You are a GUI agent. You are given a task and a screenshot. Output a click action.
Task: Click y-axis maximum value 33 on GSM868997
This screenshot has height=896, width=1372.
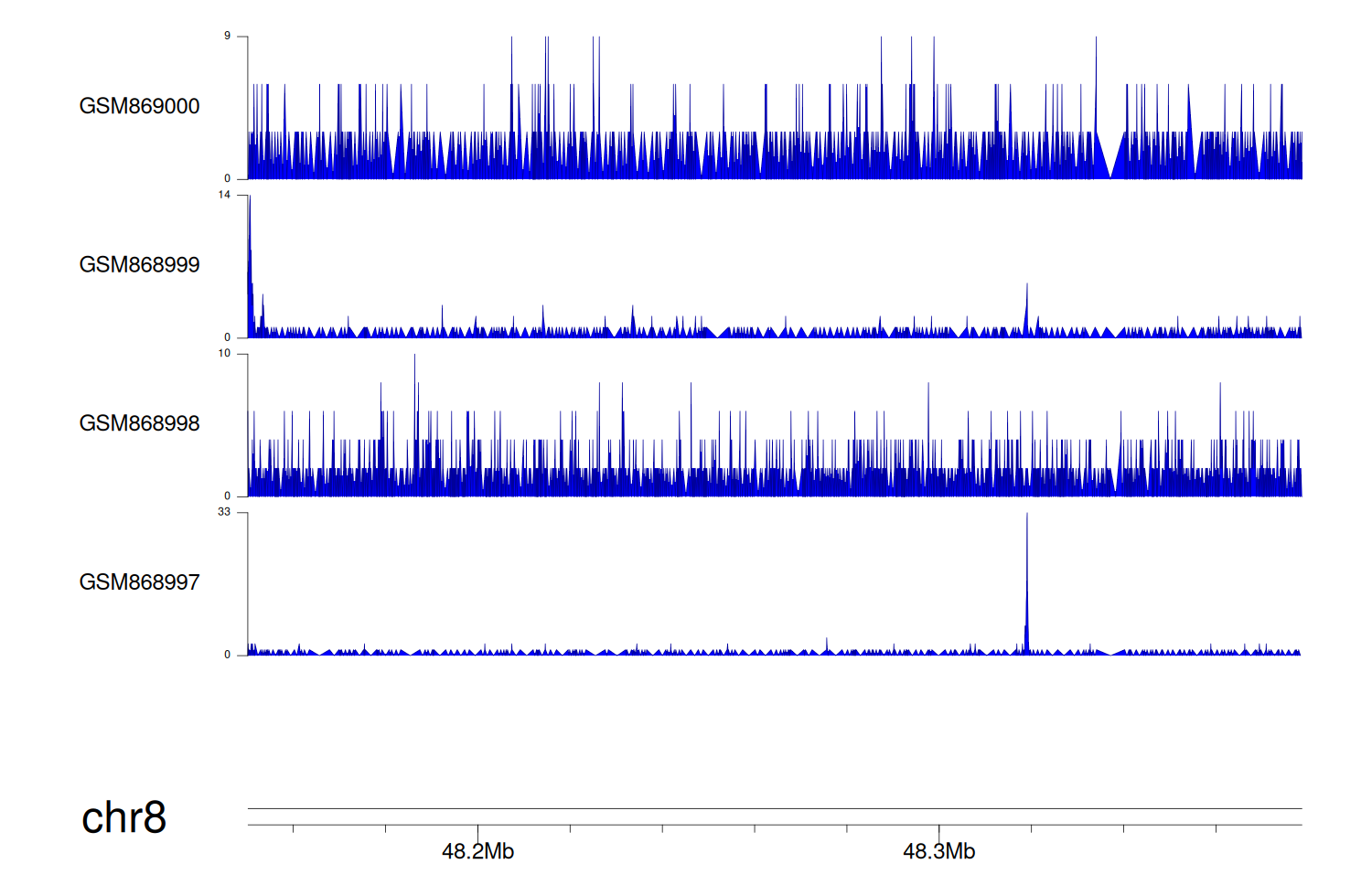coord(224,512)
